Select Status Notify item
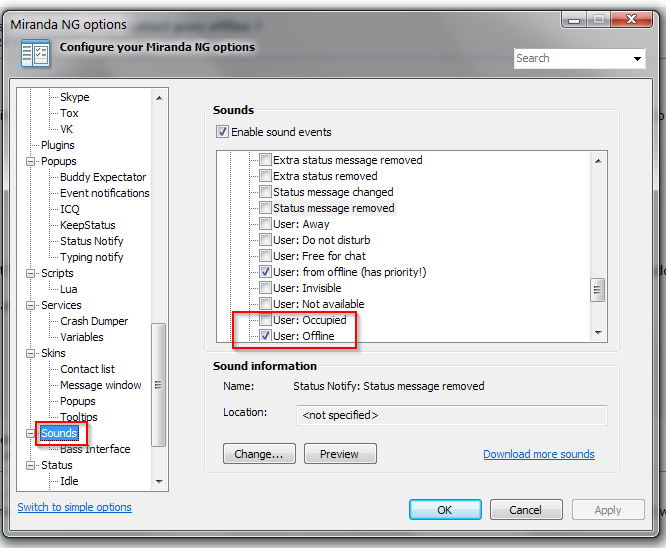The width and height of the screenshot is (666, 548). (x=92, y=241)
